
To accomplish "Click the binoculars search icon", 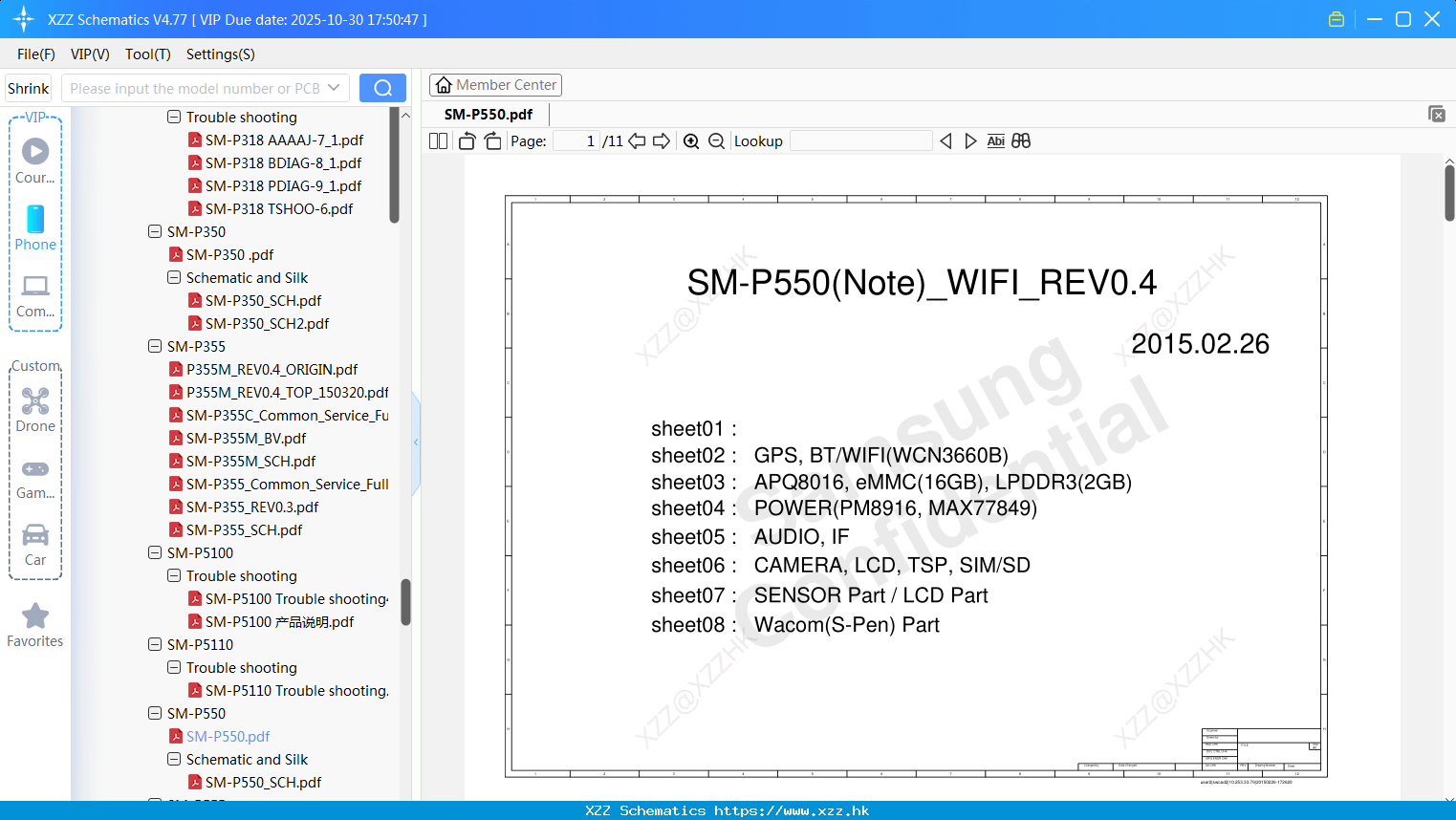I will point(1021,141).
